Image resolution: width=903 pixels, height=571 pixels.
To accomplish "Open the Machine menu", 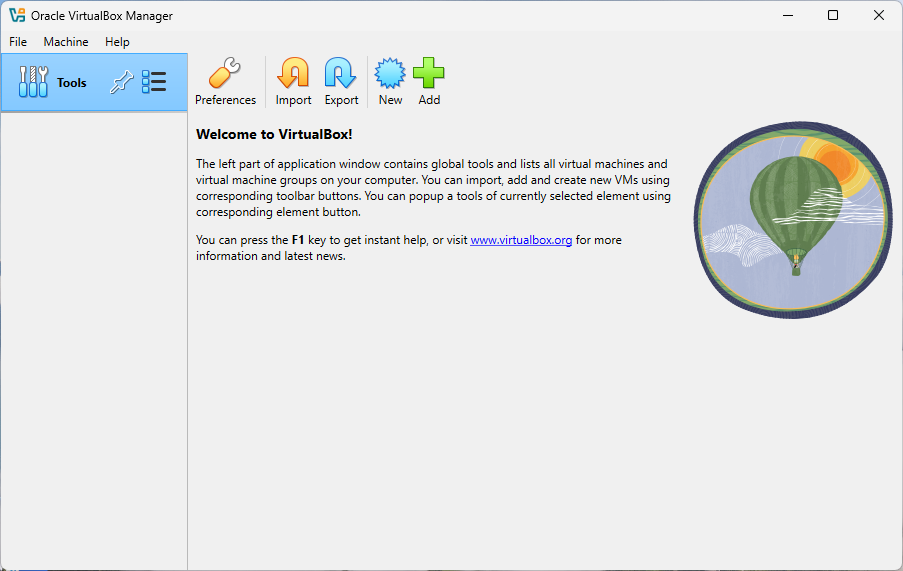I will (66, 42).
